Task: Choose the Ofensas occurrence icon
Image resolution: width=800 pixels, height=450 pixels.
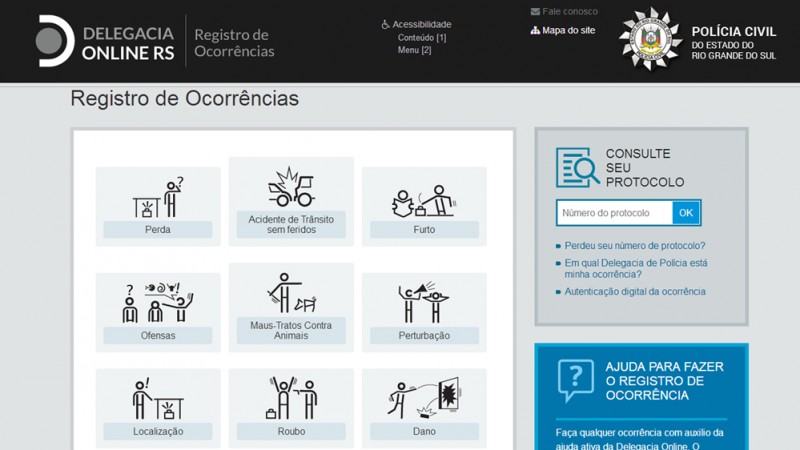Action: click(158, 303)
